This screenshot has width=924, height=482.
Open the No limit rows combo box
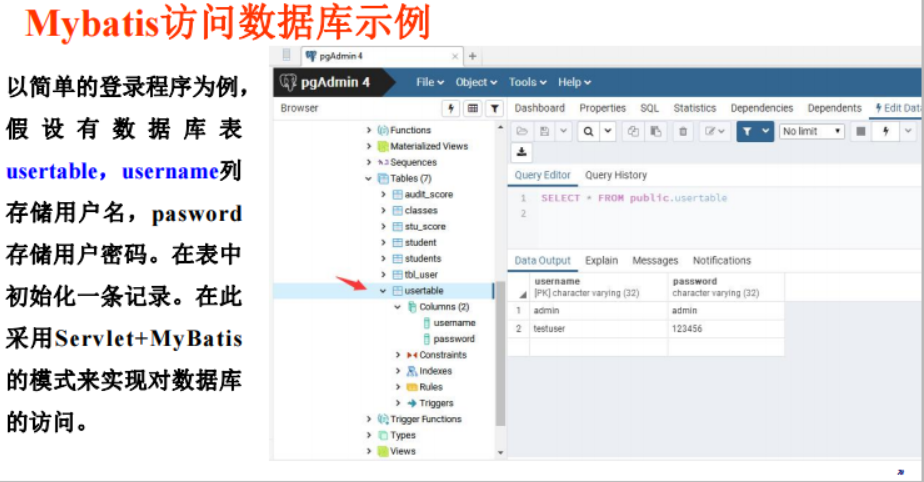812,131
